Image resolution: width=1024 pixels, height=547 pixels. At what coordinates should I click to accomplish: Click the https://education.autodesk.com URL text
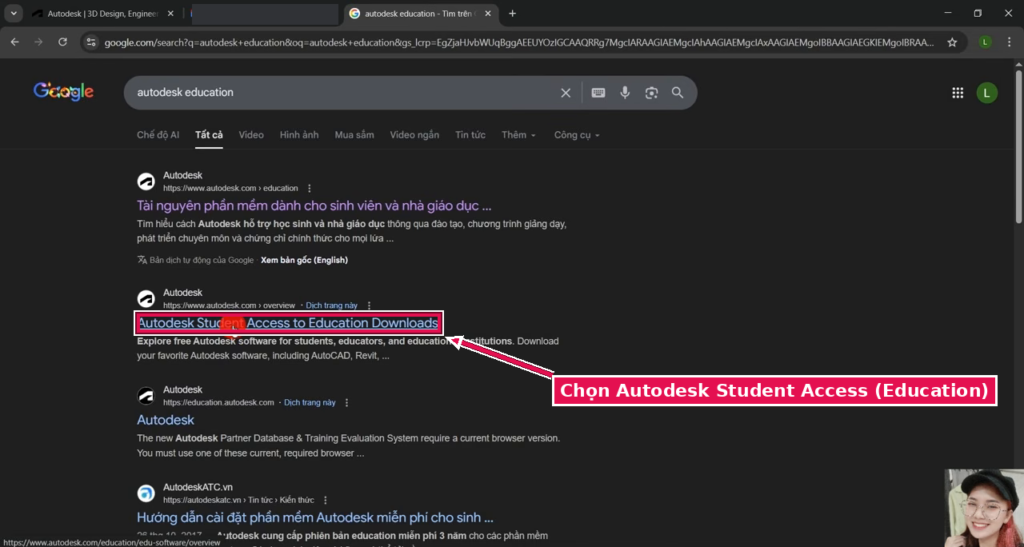pyautogui.click(x=218, y=403)
